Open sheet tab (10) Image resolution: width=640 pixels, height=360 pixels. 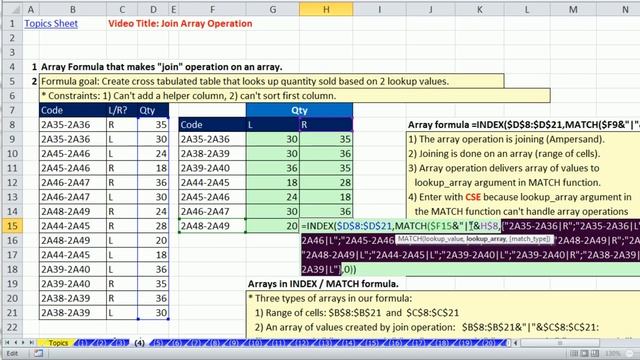[255, 343]
